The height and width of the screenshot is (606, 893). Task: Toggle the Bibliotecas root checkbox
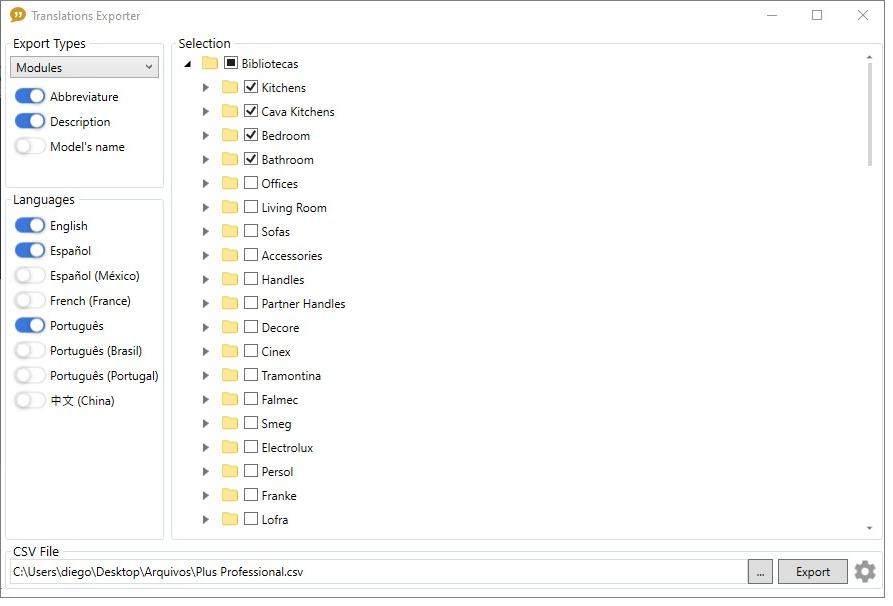[232, 63]
